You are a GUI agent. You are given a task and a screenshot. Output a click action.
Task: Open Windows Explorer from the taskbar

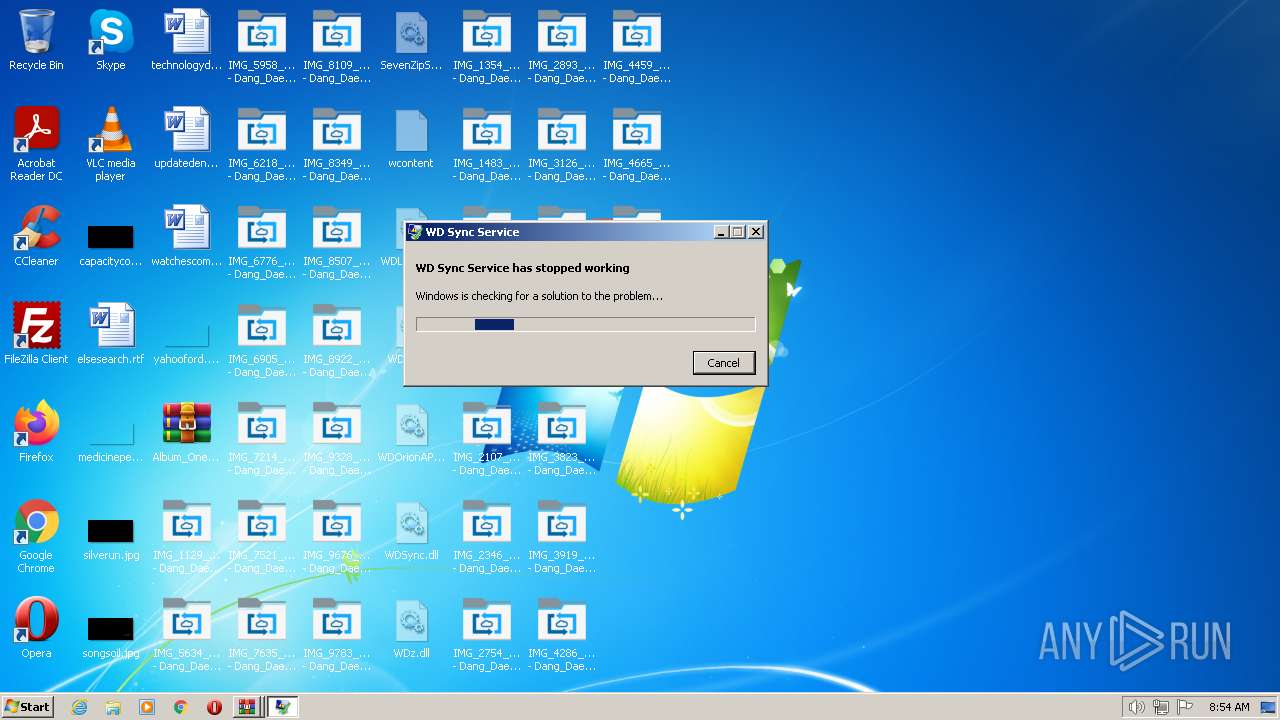tap(113, 707)
